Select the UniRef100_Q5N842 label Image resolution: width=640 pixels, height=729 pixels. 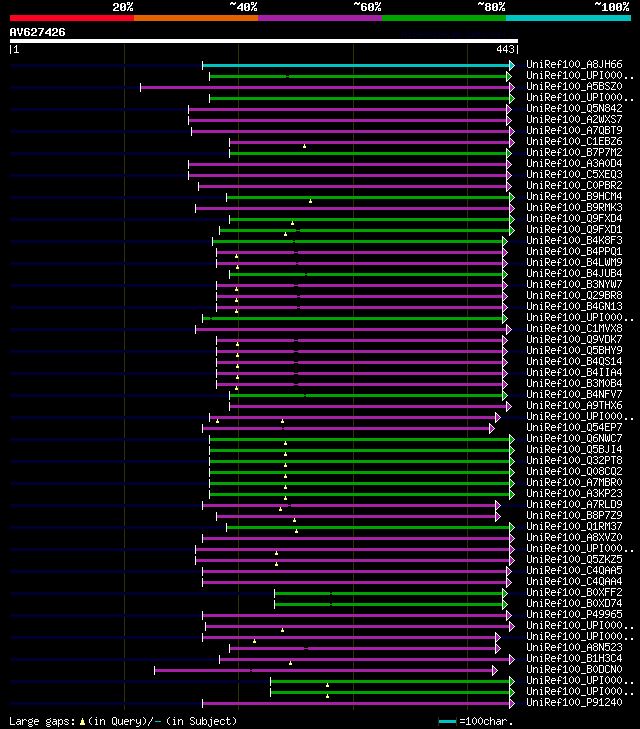tap(574, 108)
